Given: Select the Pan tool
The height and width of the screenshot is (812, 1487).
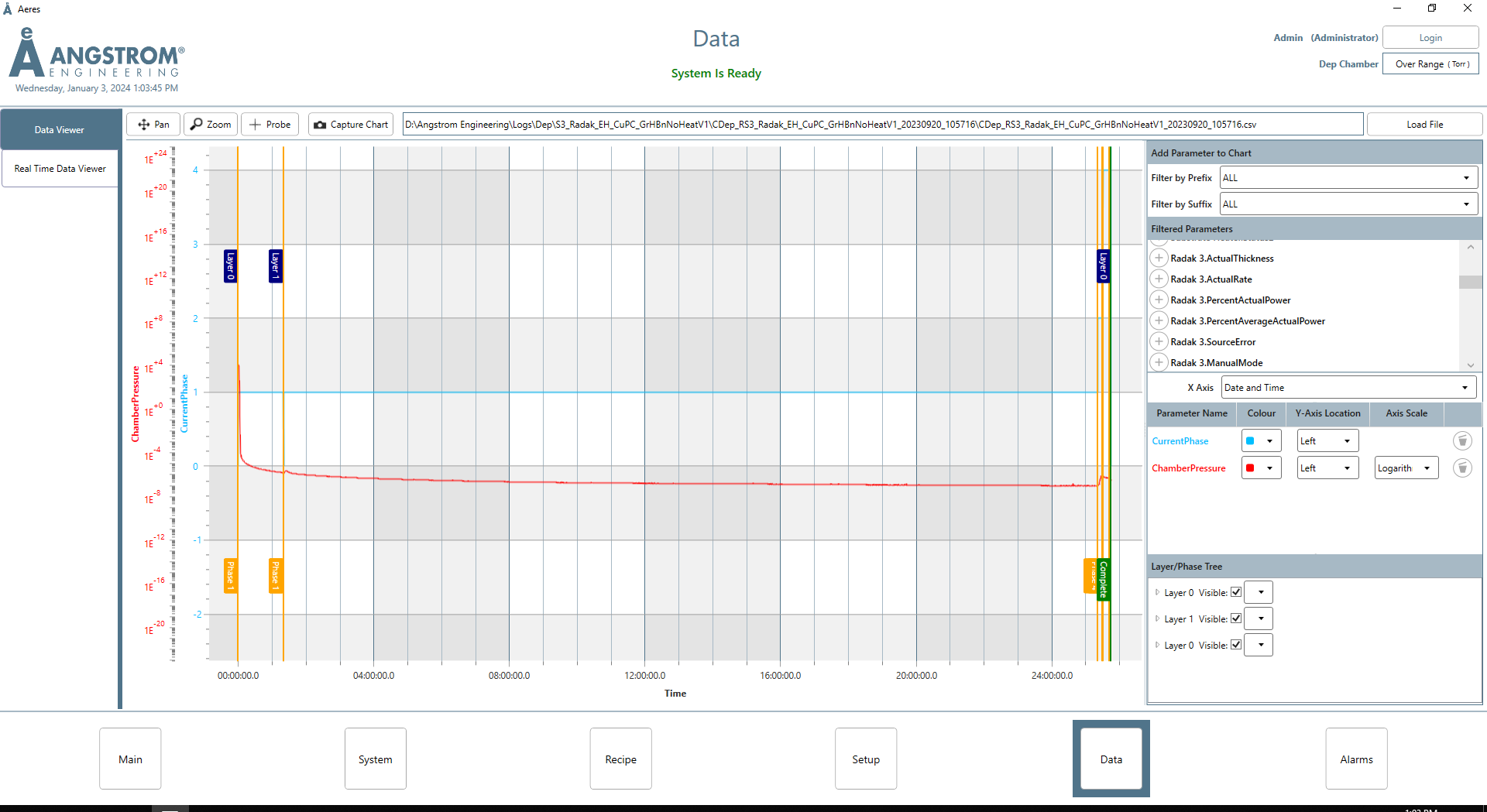Looking at the screenshot, I should (153, 125).
